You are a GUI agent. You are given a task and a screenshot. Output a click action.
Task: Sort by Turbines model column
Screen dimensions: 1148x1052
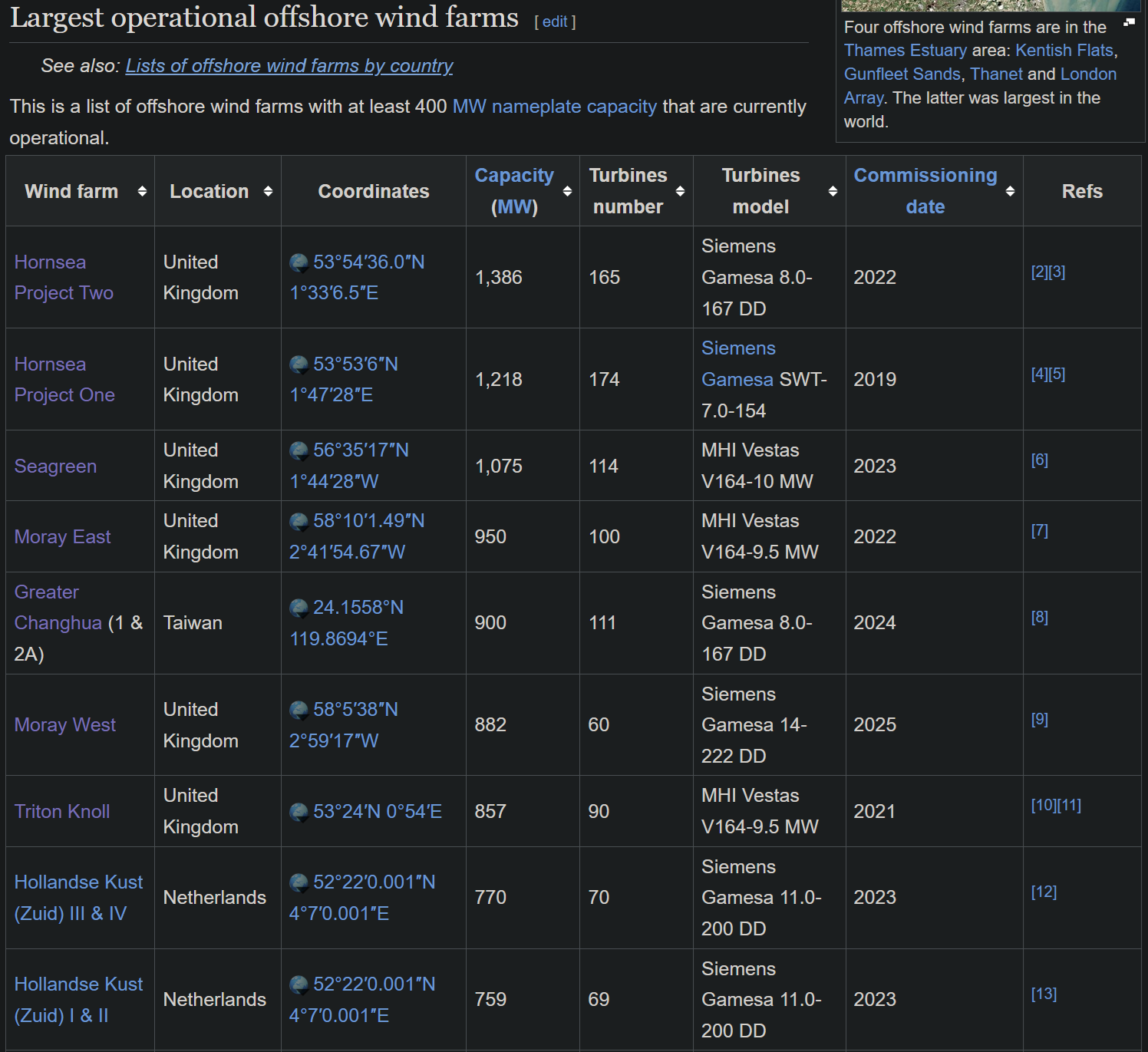[833, 191]
